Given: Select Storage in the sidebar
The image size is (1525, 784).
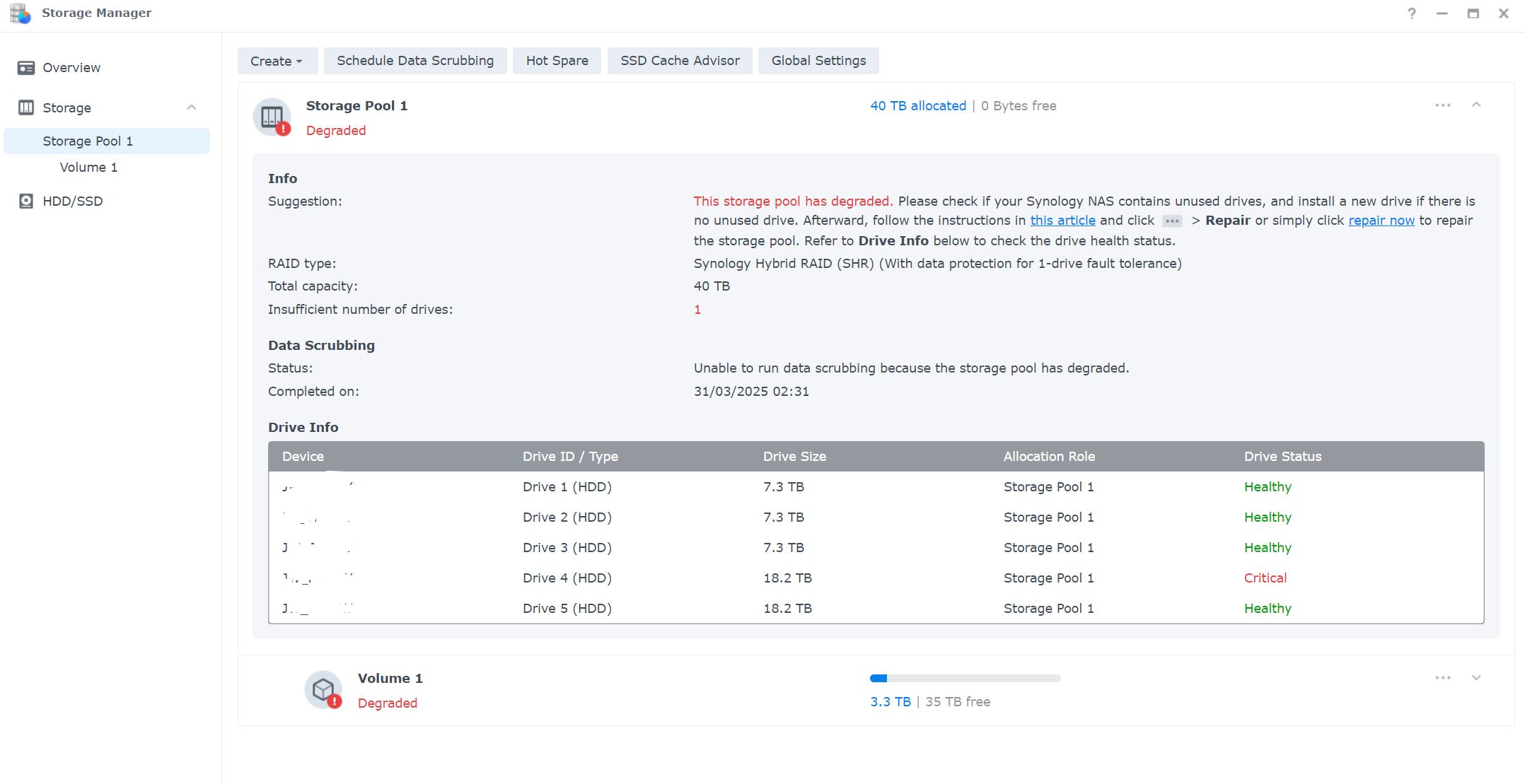Looking at the screenshot, I should point(66,107).
